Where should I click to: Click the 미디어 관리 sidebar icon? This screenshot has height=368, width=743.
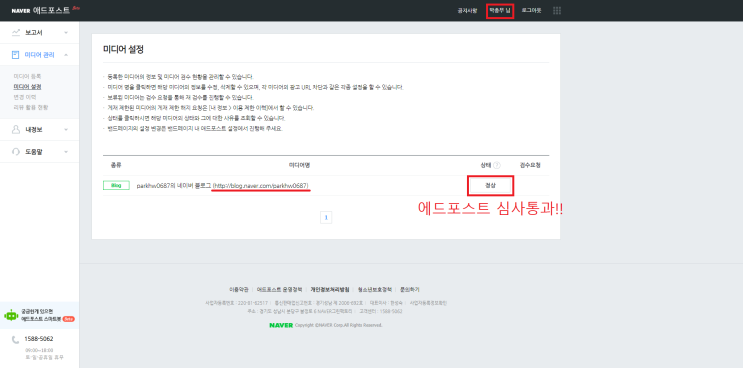(x=16, y=55)
